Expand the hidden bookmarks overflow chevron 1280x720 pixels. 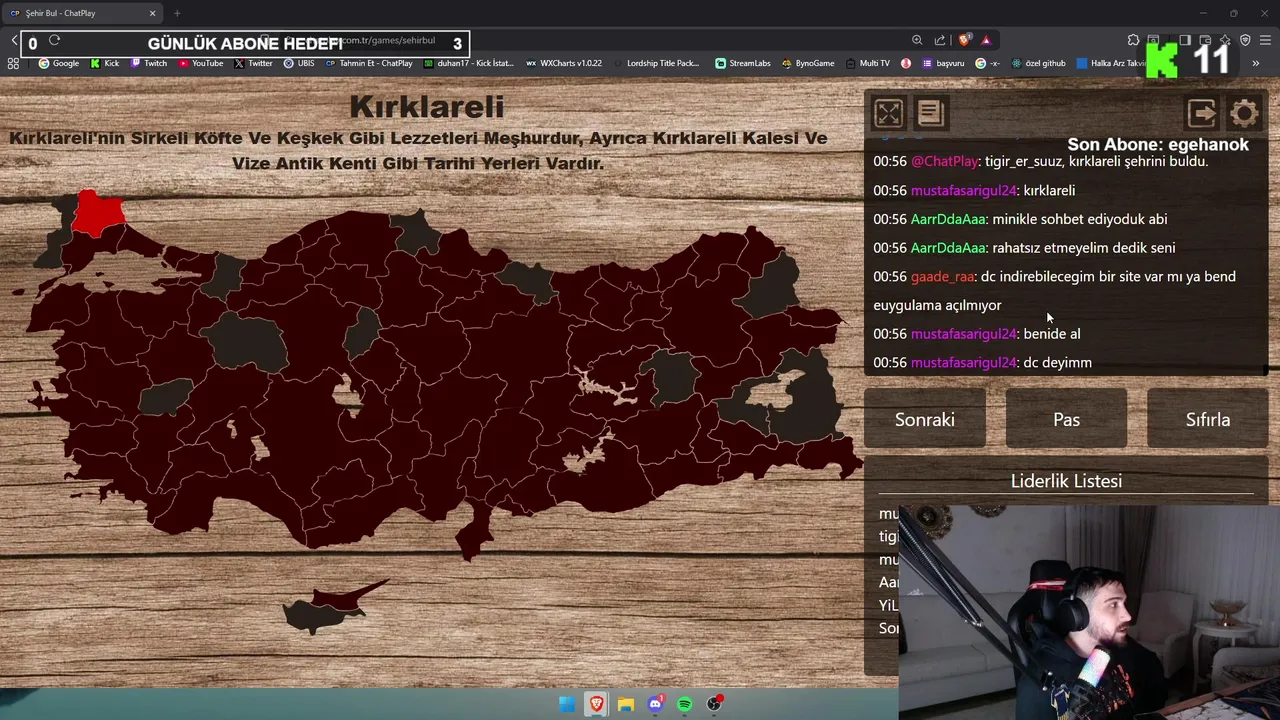1256,63
